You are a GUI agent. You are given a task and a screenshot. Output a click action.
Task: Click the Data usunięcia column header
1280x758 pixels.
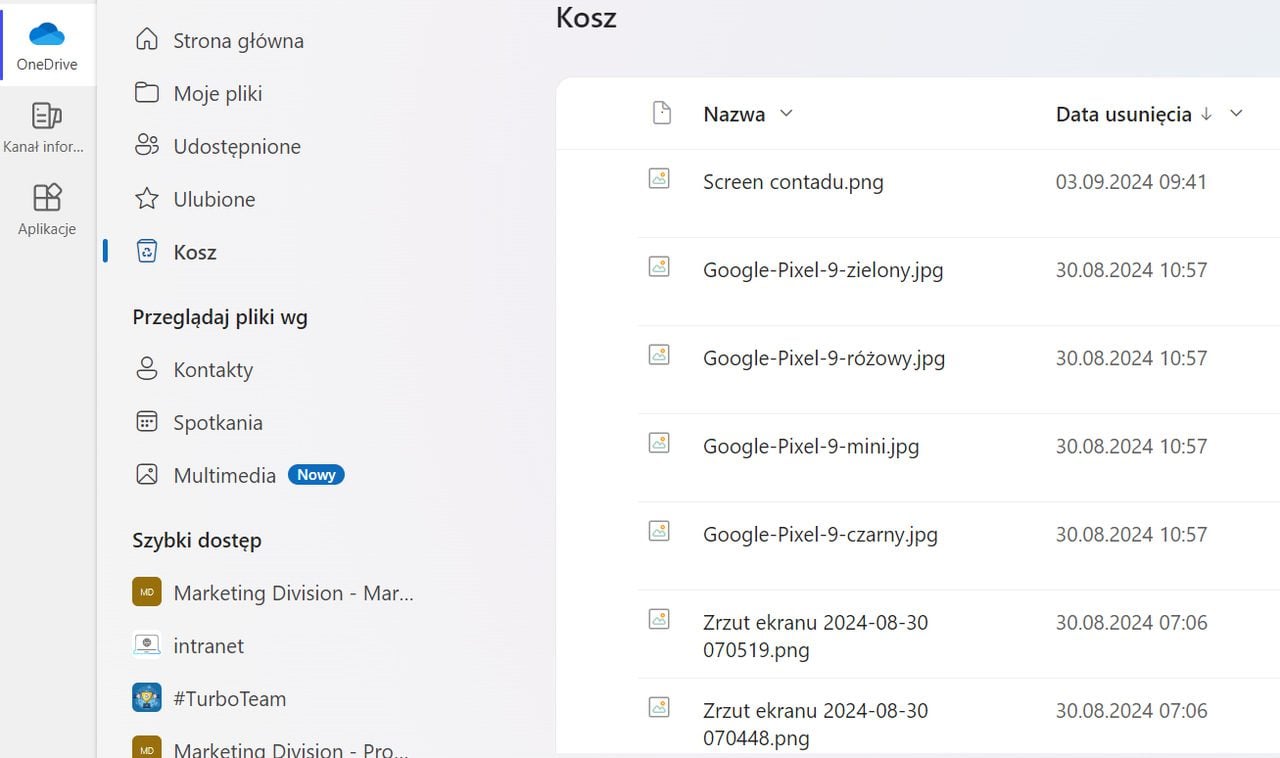pyautogui.click(x=1124, y=114)
